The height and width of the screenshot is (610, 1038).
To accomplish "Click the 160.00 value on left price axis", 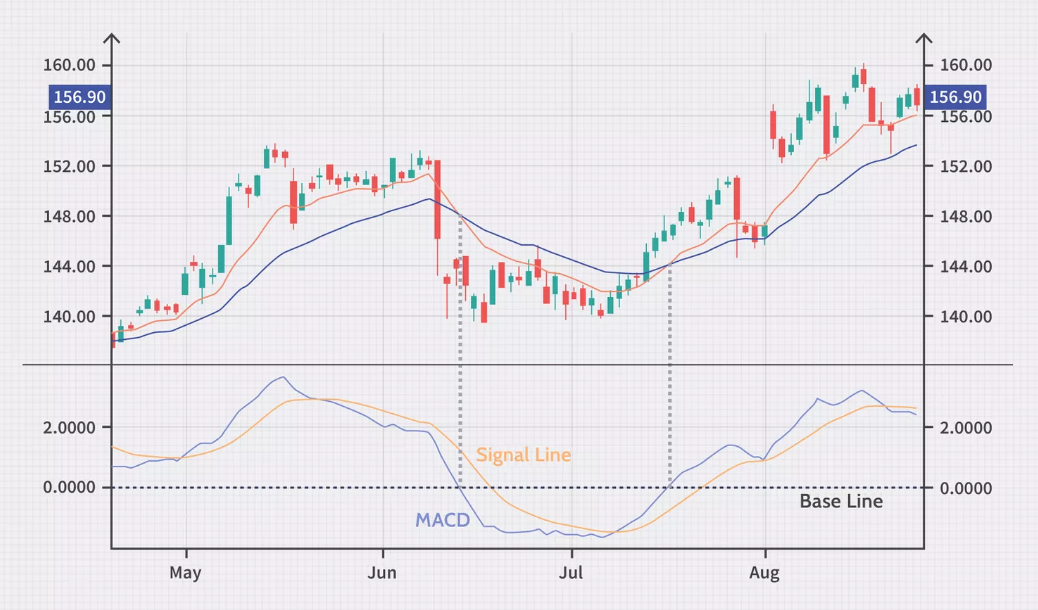I will (70, 65).
